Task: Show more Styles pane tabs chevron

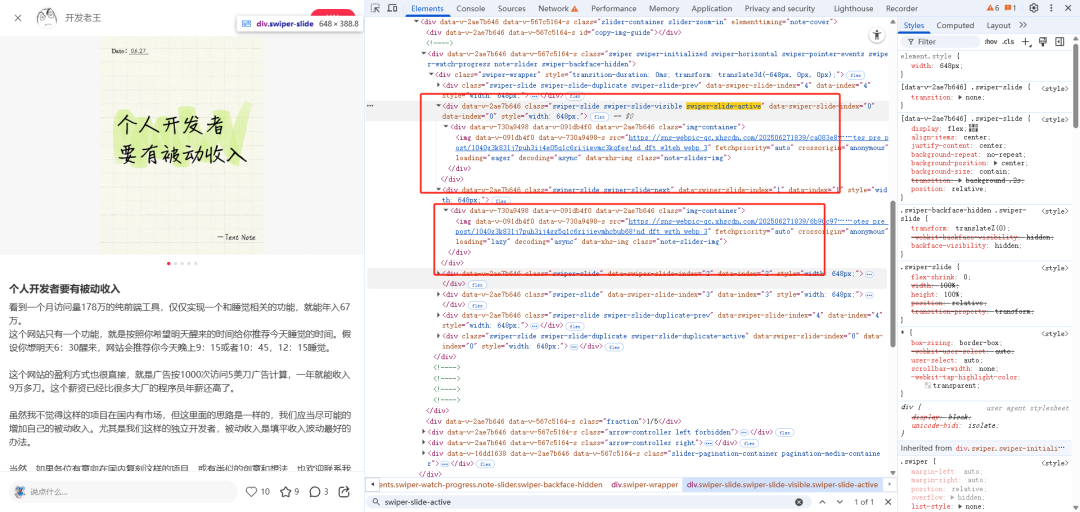Action: 1021,25
